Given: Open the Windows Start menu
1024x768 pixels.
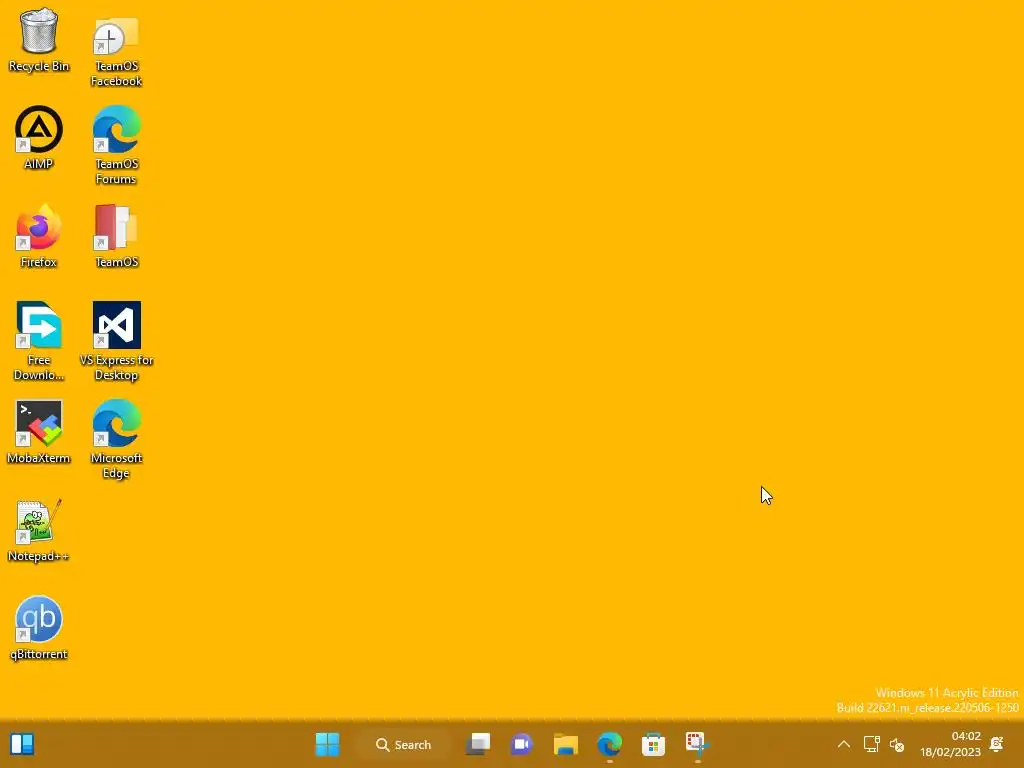Looking at the screenshot, I should click(x=327, y=744).
